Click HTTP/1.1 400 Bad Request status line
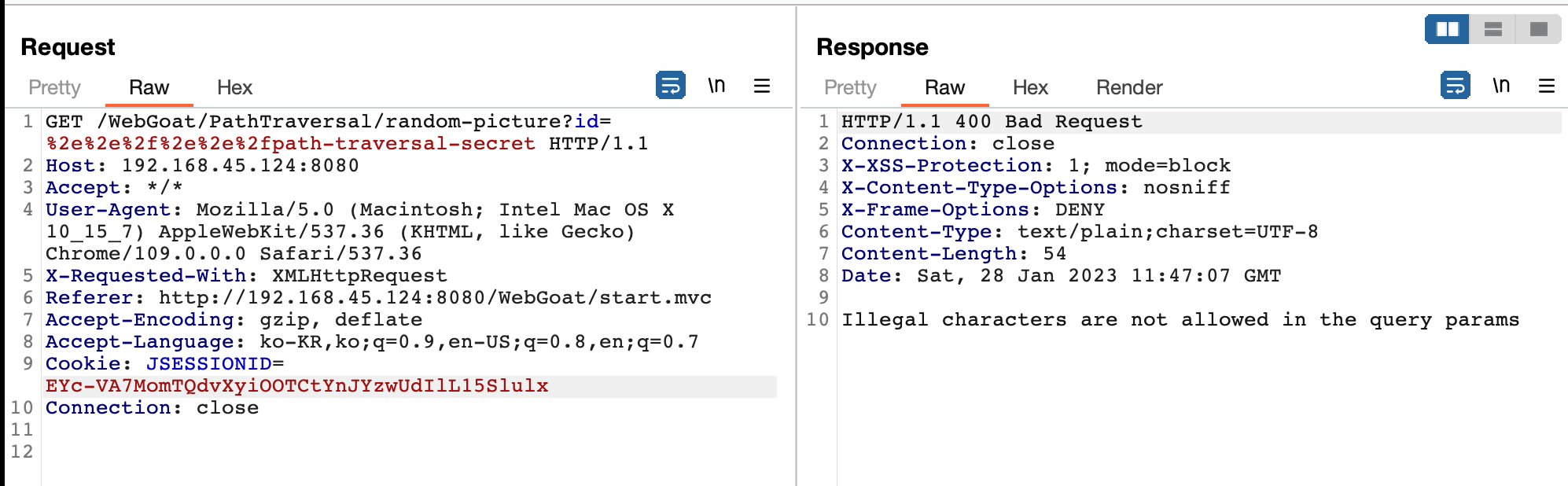 click(x=992, y=122)
